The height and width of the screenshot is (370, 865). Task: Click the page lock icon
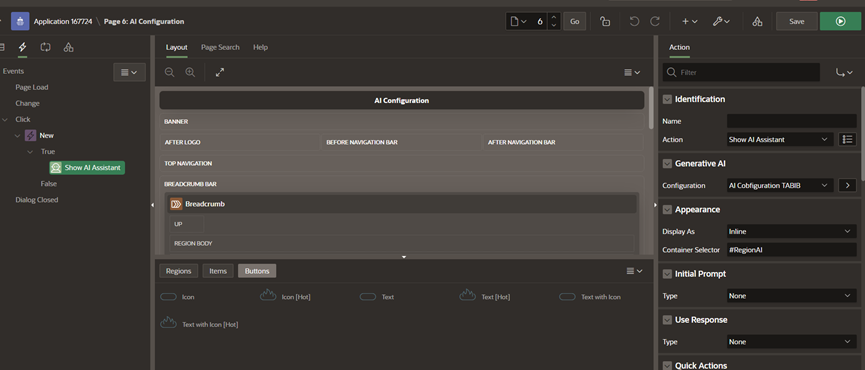click(605, 22)
